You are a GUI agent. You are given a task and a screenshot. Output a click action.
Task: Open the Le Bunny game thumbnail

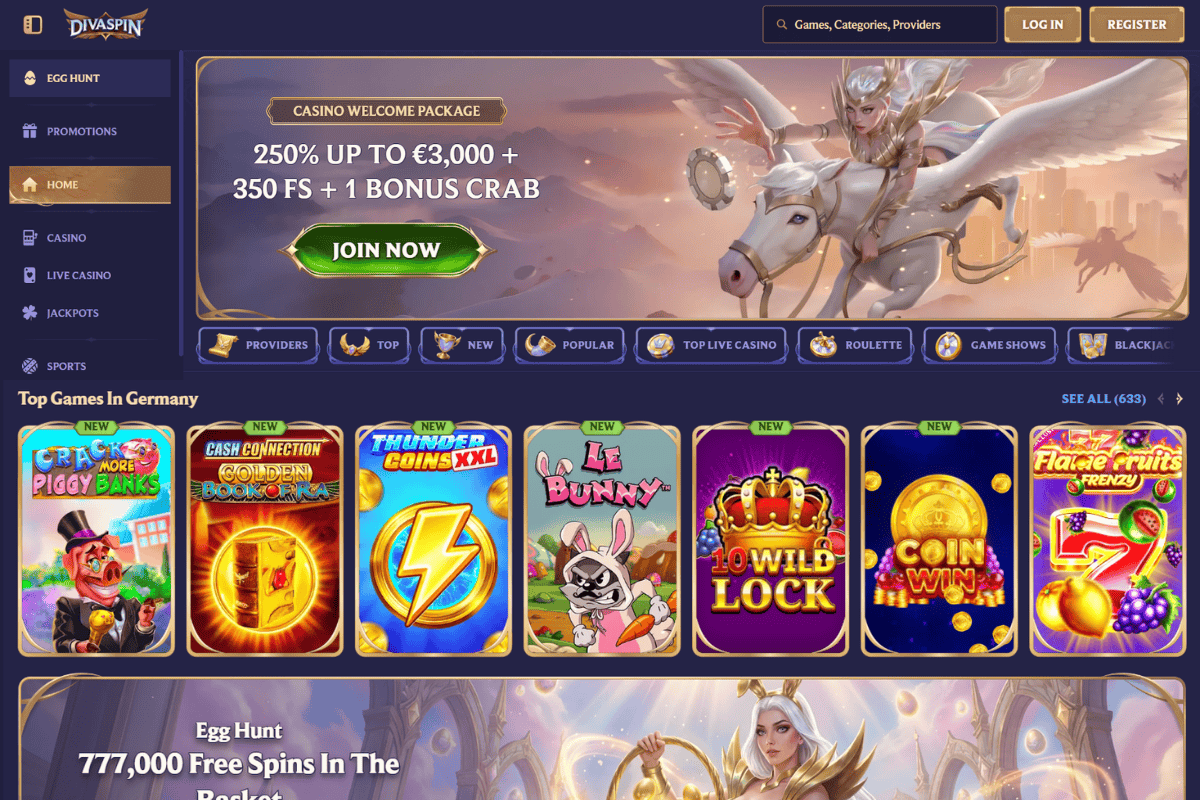tap(602, 541)
